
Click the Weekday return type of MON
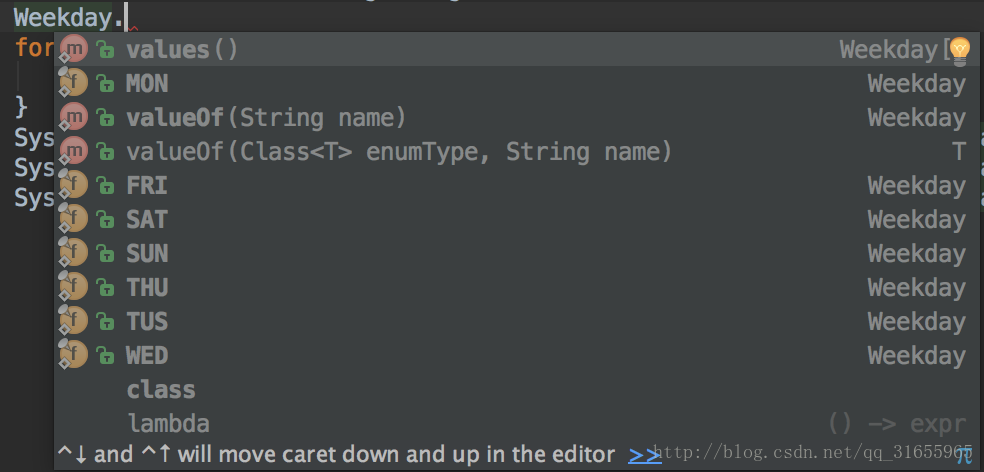pyautogui.click(x=916, y=83)
